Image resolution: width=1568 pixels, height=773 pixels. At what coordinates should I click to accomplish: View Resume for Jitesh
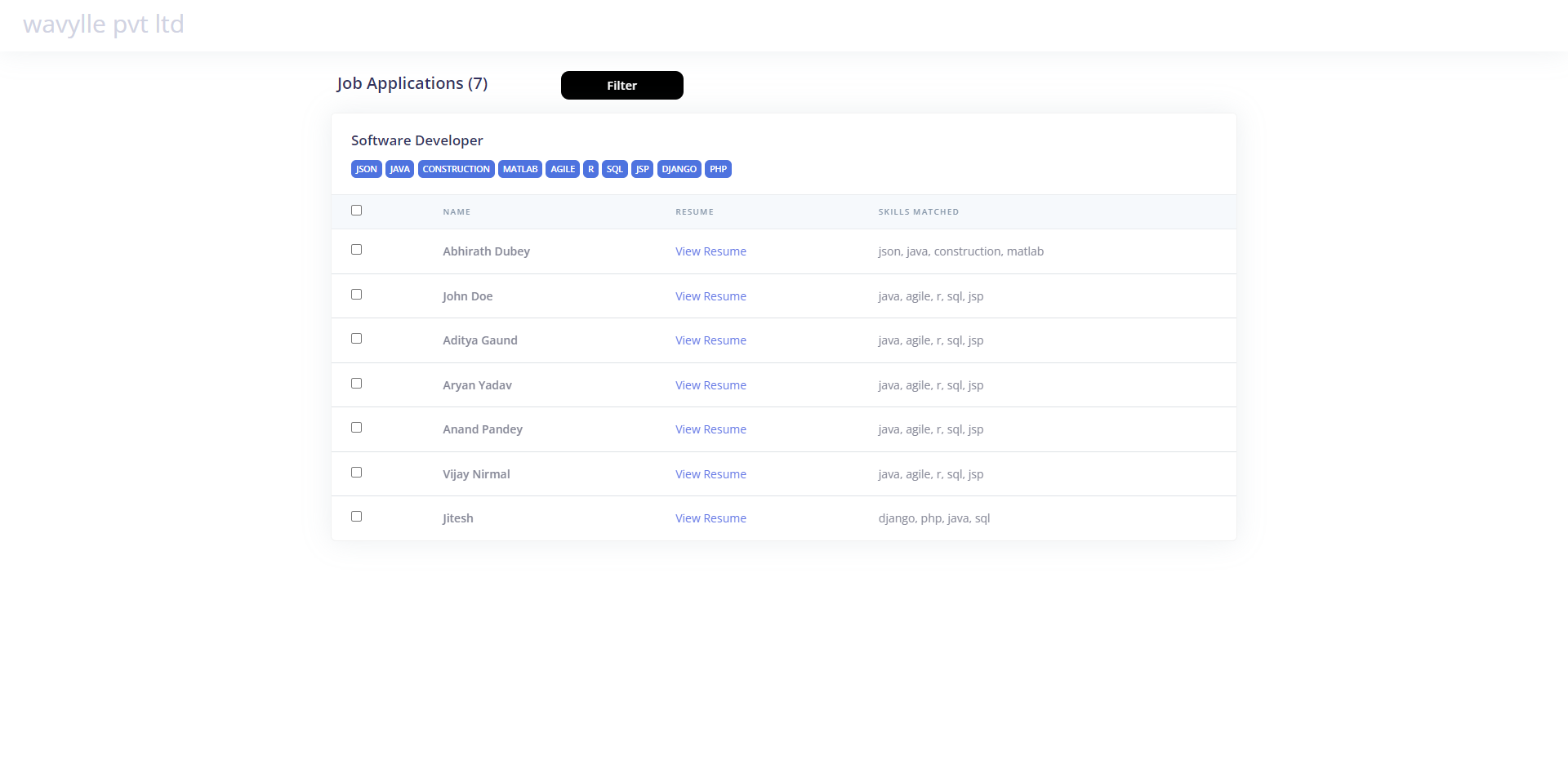(710, 518)
